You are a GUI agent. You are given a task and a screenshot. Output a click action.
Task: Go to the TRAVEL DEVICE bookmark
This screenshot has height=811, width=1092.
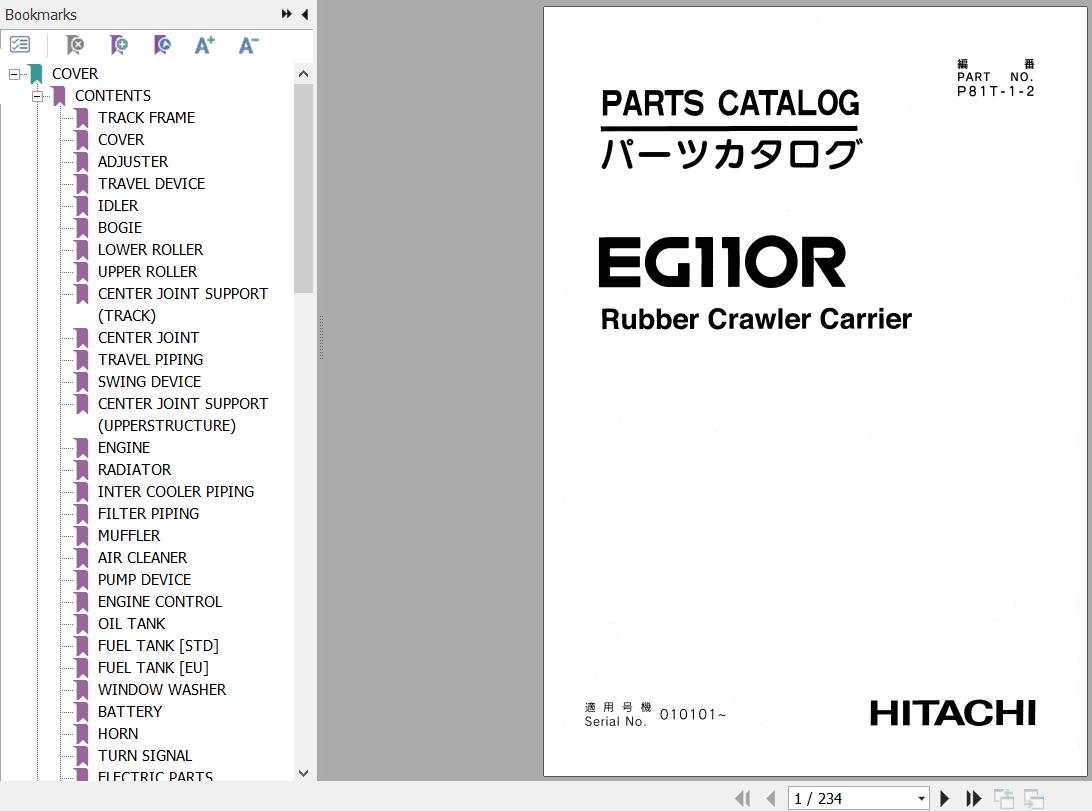[151, 184]
